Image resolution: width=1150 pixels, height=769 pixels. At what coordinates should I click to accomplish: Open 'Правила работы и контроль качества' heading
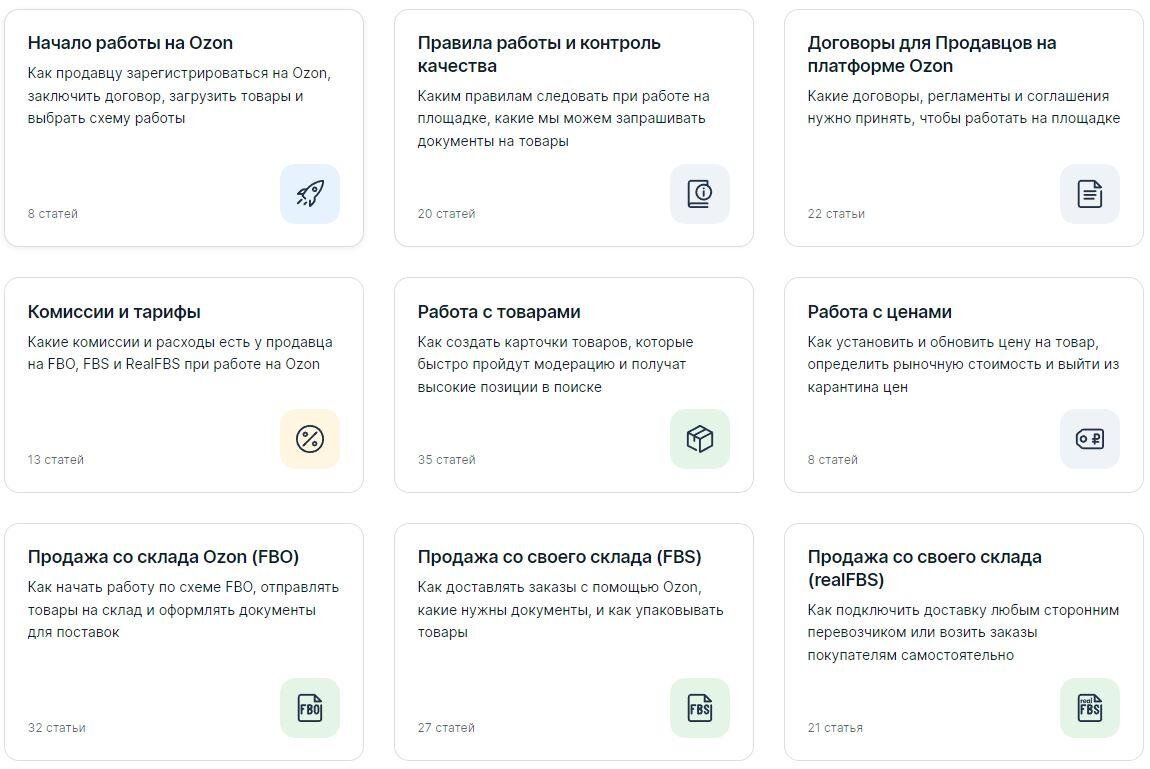(x=539, y=54)
